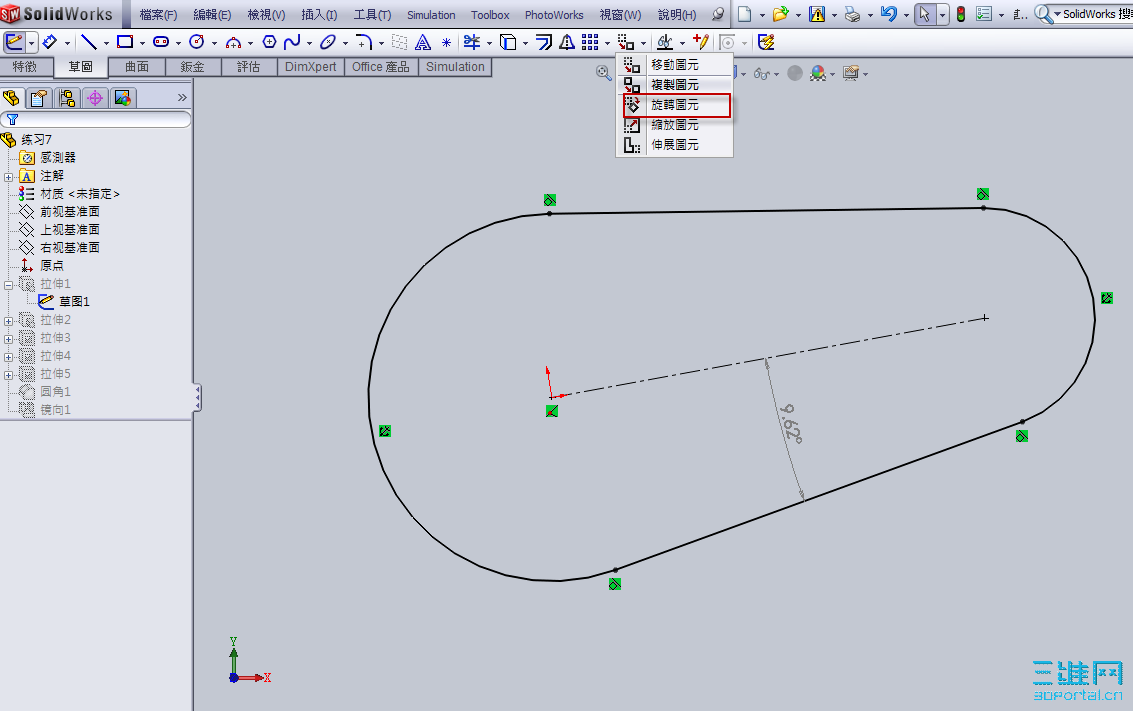The height and width of the screenshot is (711, 1133).
Task: Expand the 拉伸2 tree node
Action: pyautogui.click(x=8, y=321)
